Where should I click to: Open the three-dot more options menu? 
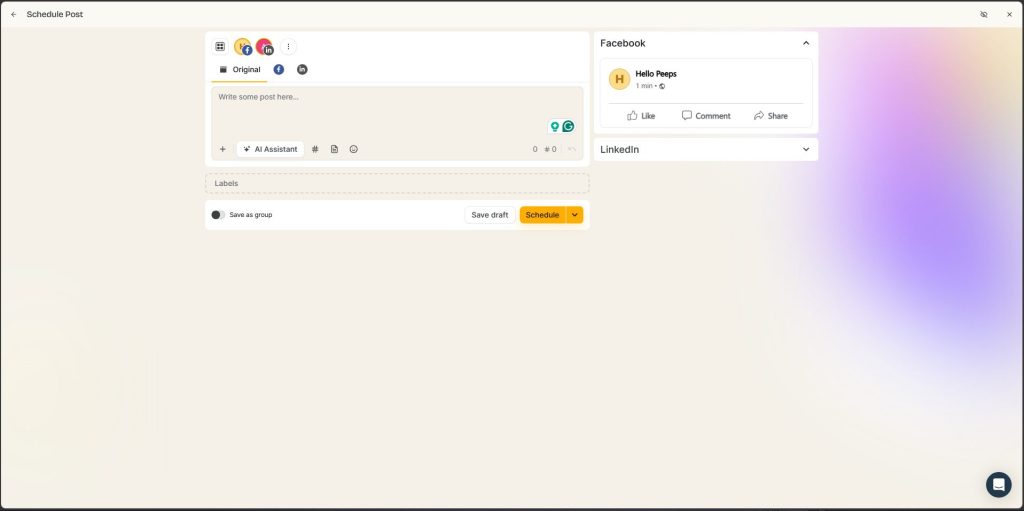click(288, 46)
